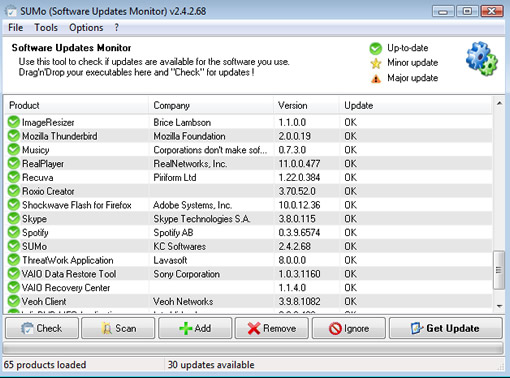510x378 pixels.
Task: Open the Options menu
Action: coord(86,27)
